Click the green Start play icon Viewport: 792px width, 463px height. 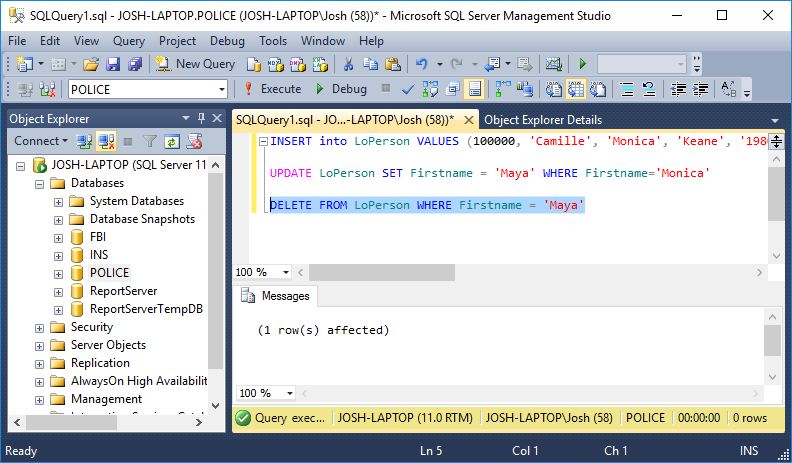click(x=583, y=64)
